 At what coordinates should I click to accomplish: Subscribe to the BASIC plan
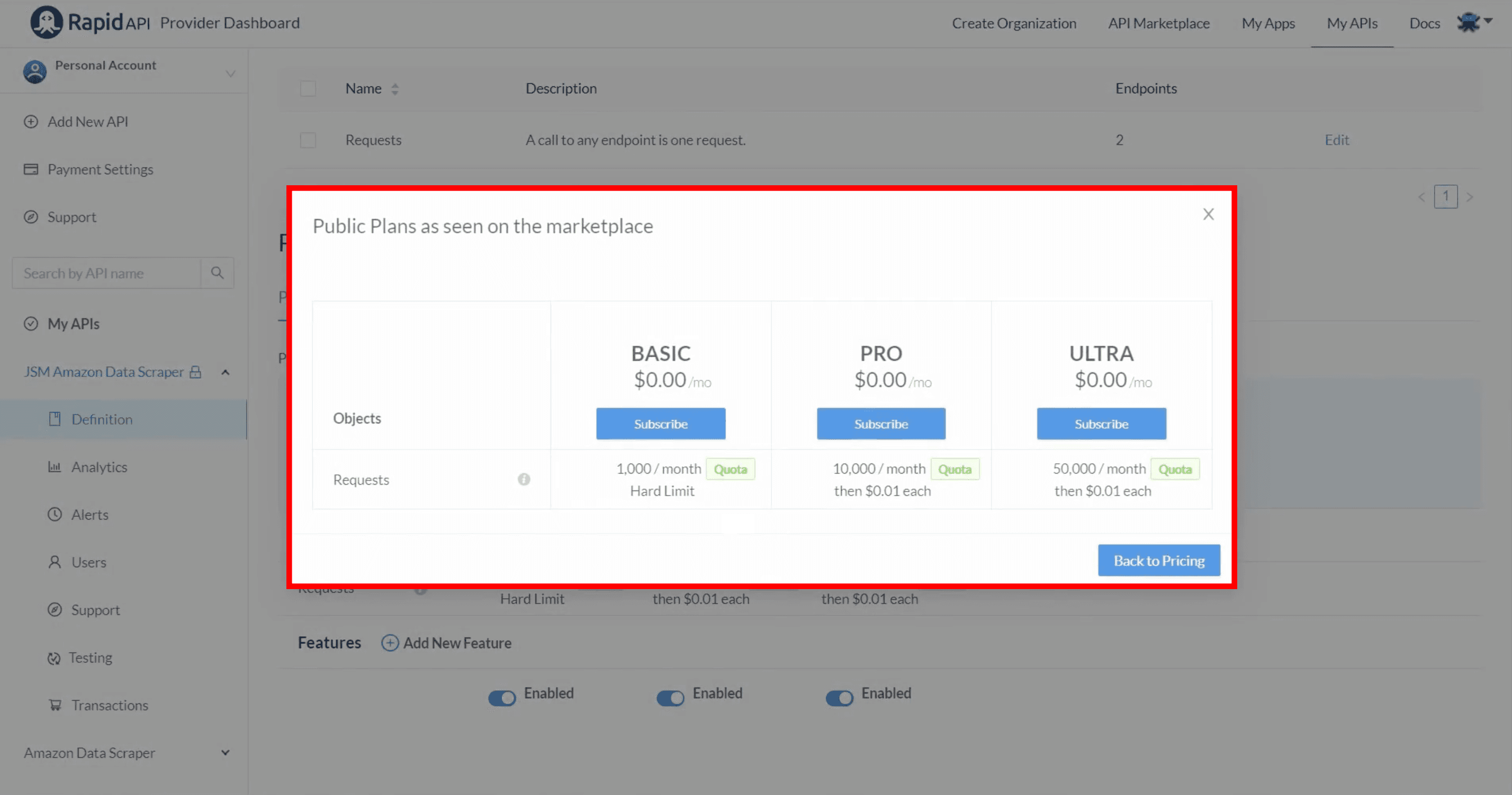point(660,423)
